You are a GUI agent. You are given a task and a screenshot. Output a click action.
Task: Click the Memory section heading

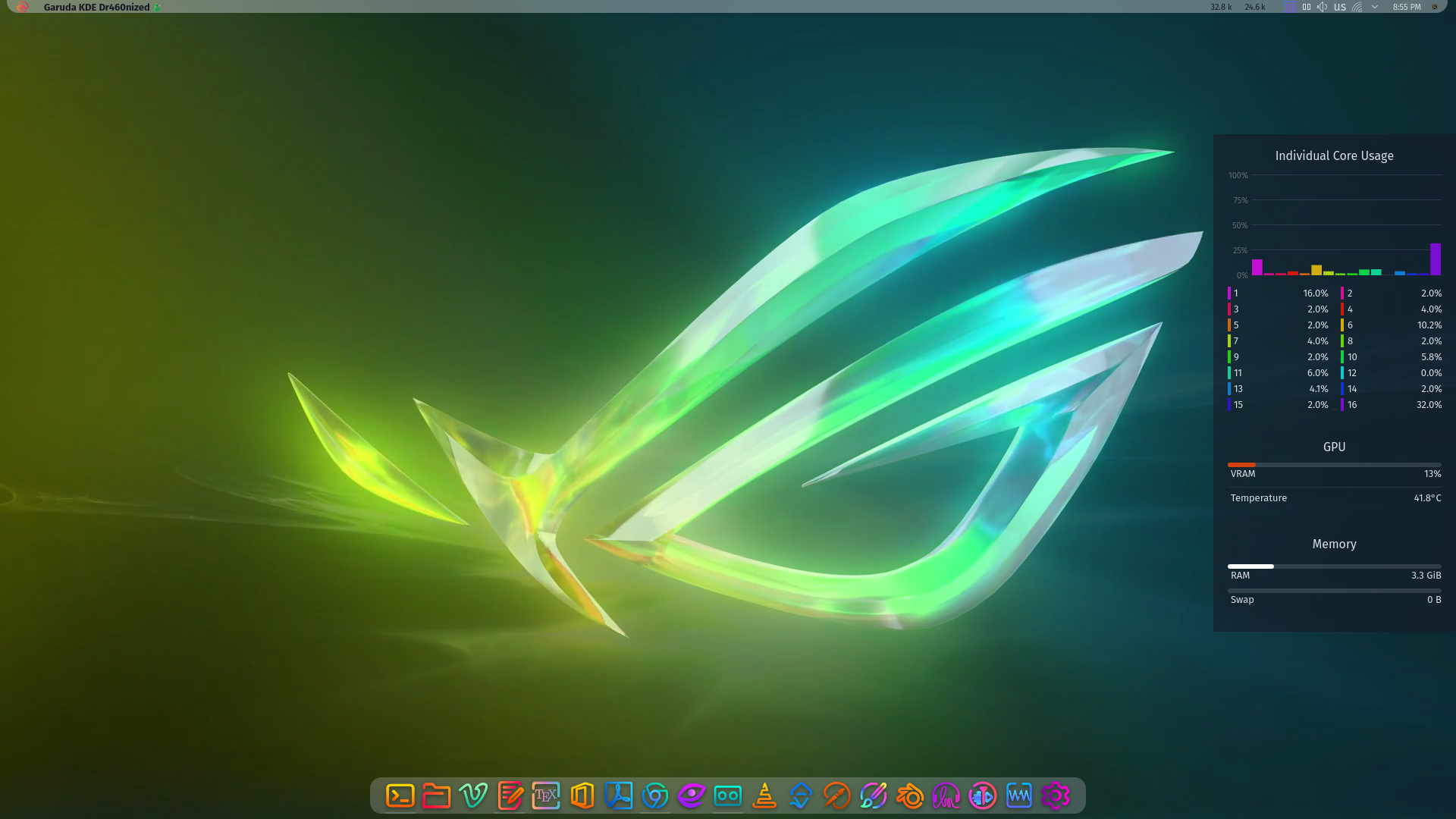click(1335, 544)
